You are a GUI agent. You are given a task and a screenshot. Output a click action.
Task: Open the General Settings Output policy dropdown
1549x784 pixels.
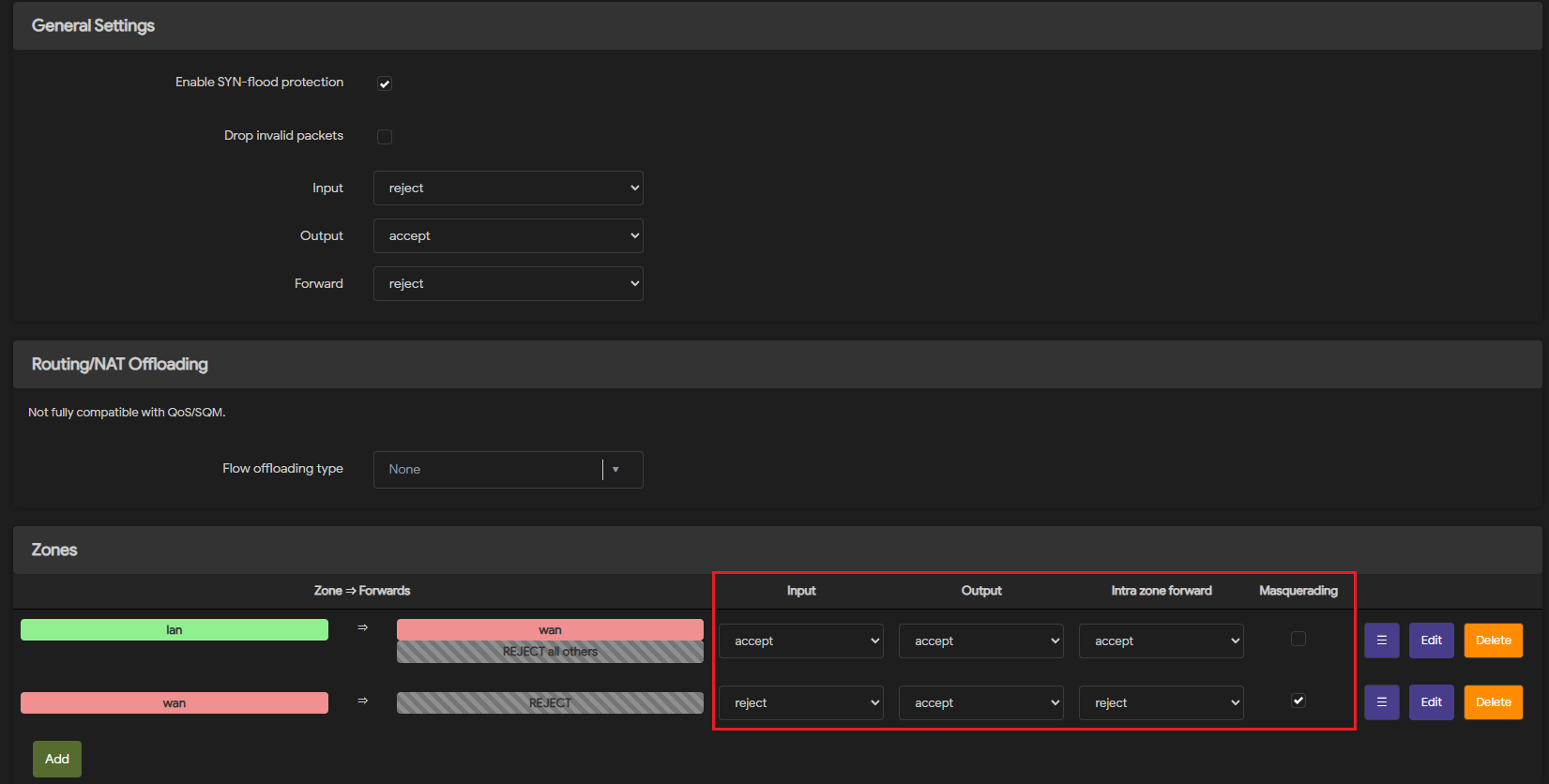pos(509,235)
